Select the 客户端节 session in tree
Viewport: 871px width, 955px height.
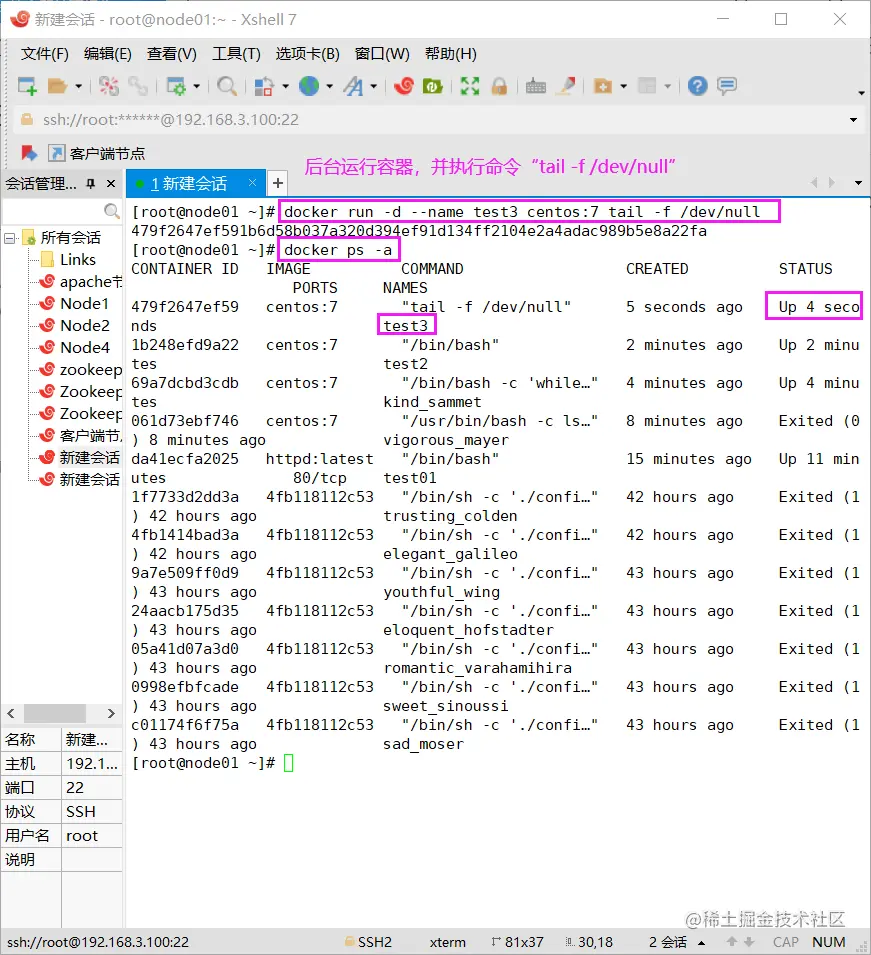(80, 435)
